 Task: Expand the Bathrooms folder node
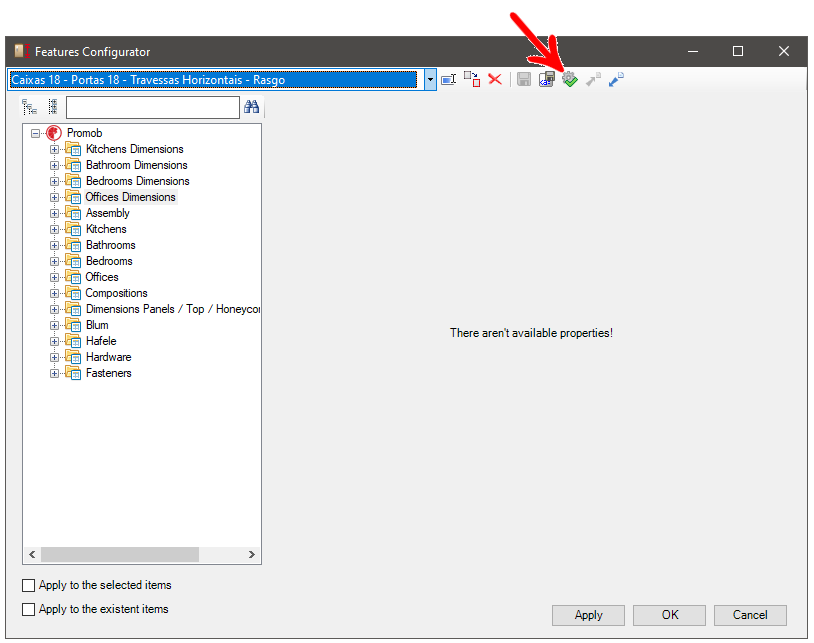point(54,245)
